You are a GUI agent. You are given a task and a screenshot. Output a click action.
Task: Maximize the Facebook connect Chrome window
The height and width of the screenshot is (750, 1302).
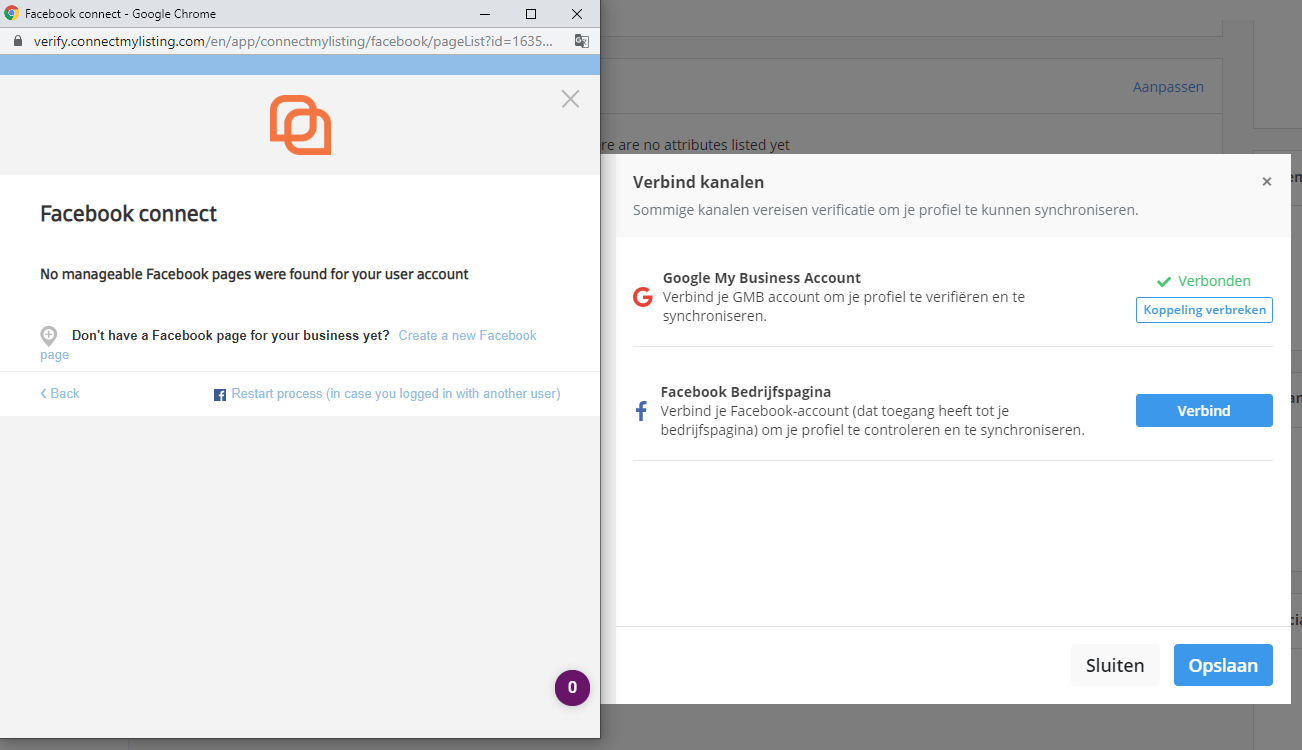(x=531, y=14)
